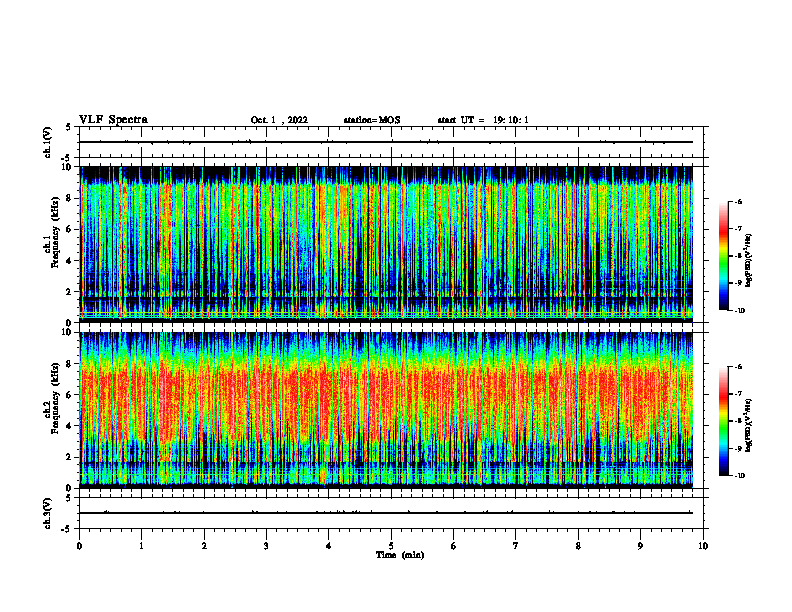Click the ch.1 panel '8' kHz tick label

pos(69,198)
